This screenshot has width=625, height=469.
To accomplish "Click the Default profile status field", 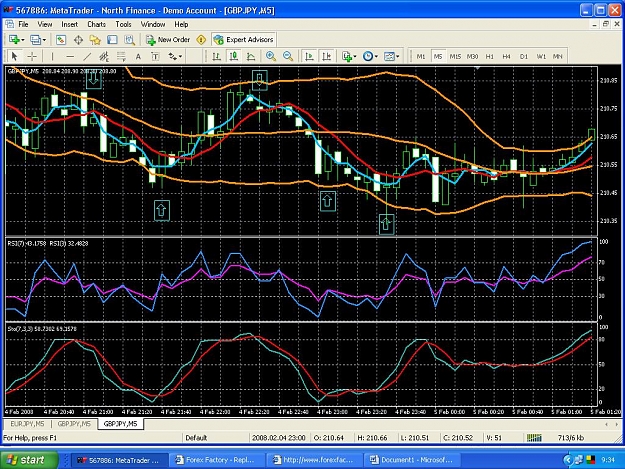I will 215,438.
